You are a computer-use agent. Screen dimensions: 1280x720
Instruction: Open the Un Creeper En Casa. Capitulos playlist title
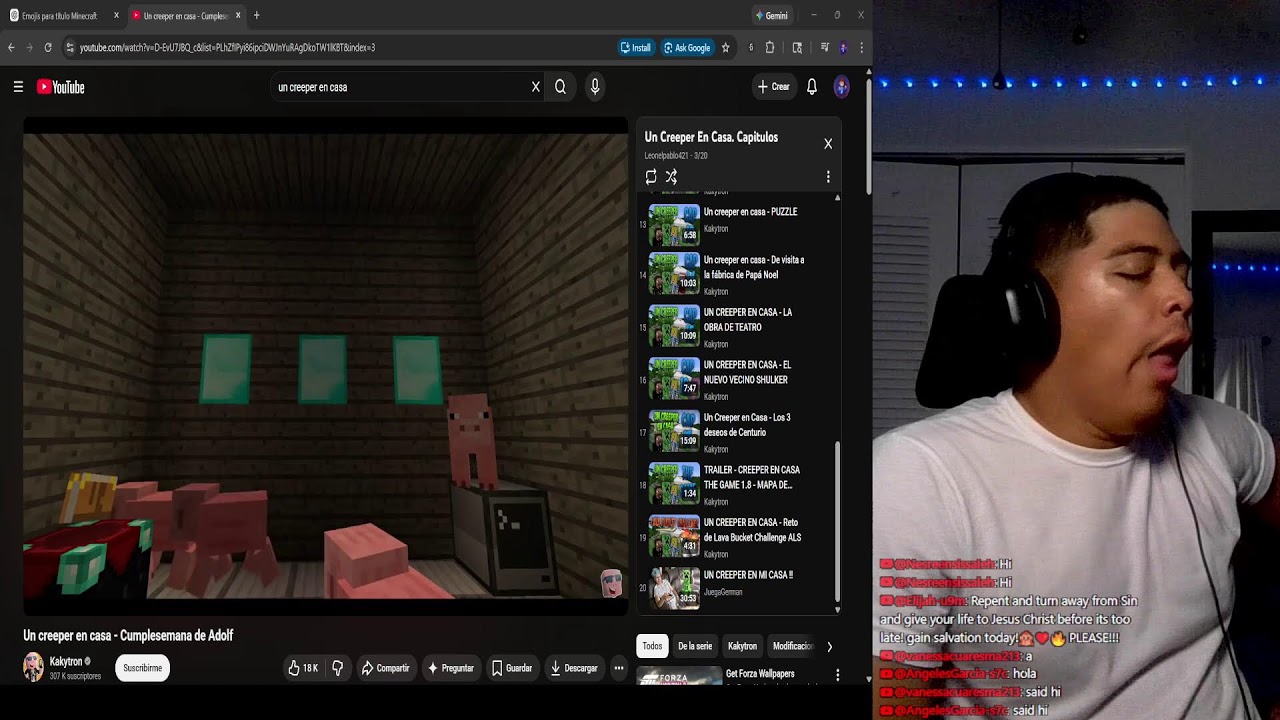[x=711, y=137]
